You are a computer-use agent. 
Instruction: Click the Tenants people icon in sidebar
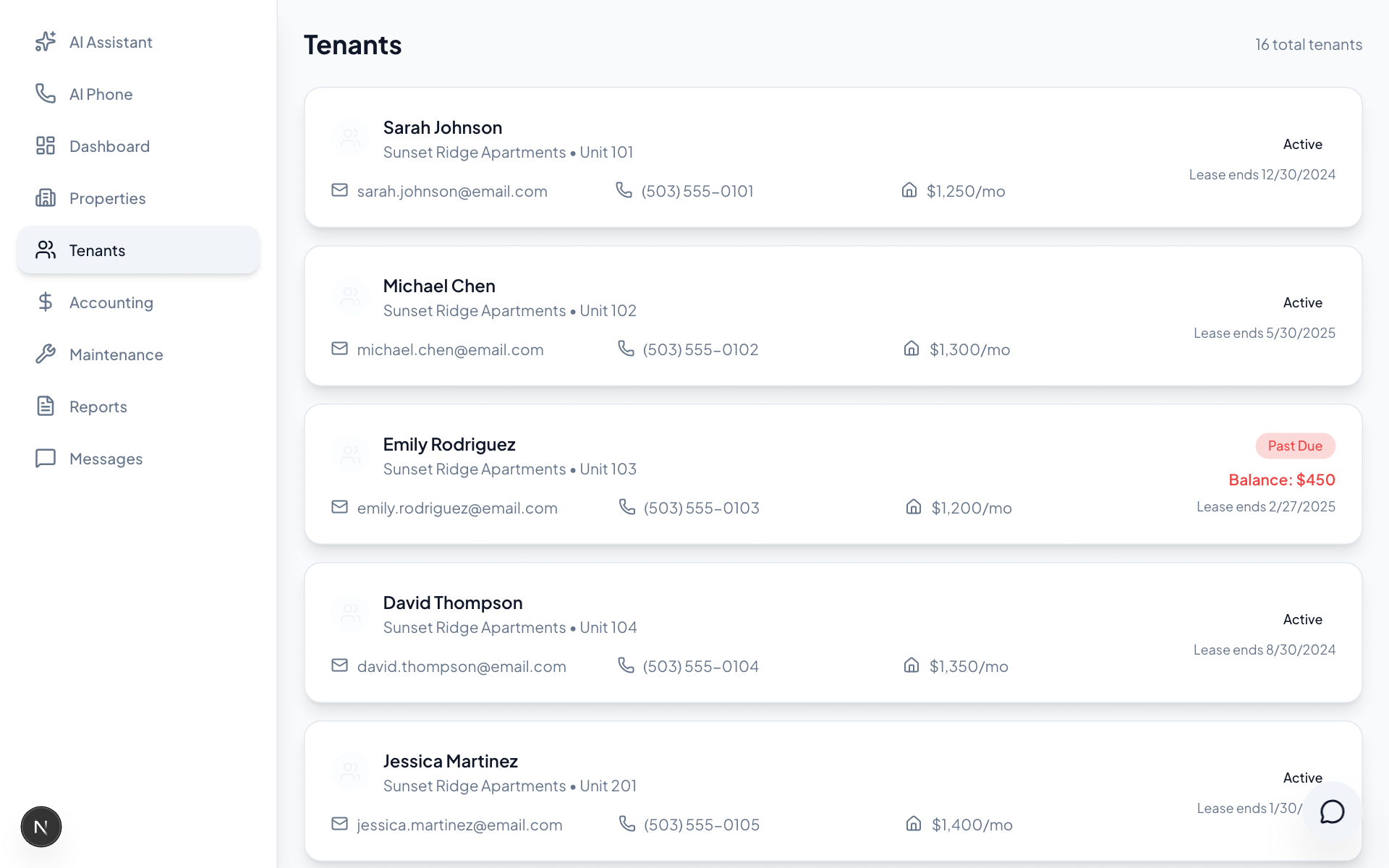pyautogui.click(x=46, y=250)
